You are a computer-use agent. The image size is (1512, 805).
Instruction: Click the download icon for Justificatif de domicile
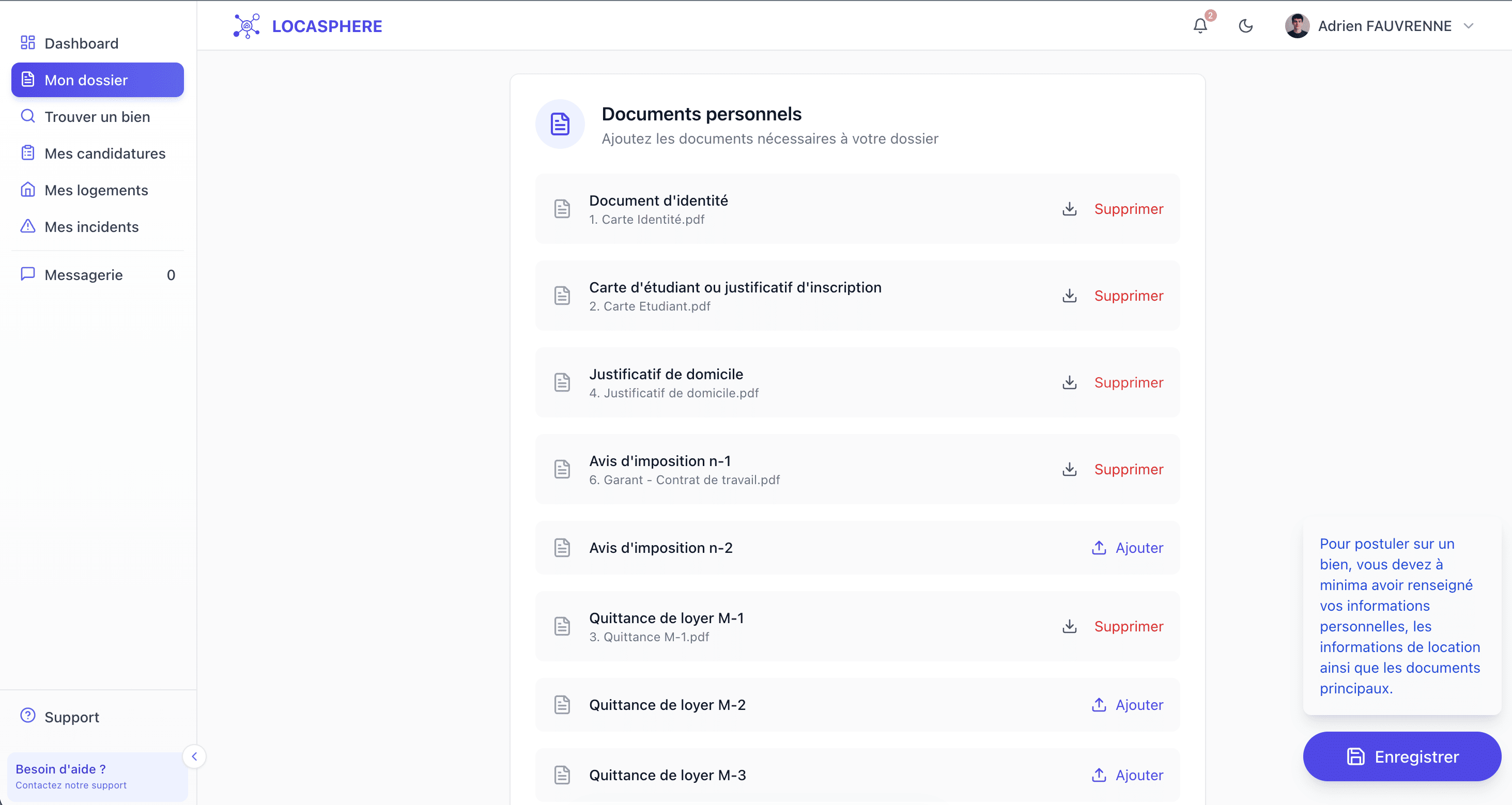coord(1070,382)
